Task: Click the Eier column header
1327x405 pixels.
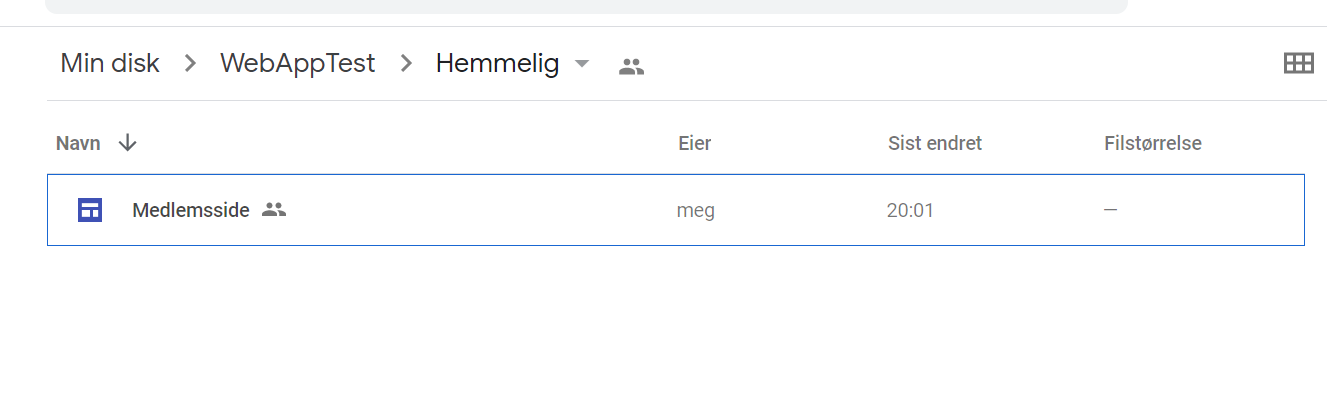Action: [695, 143]
